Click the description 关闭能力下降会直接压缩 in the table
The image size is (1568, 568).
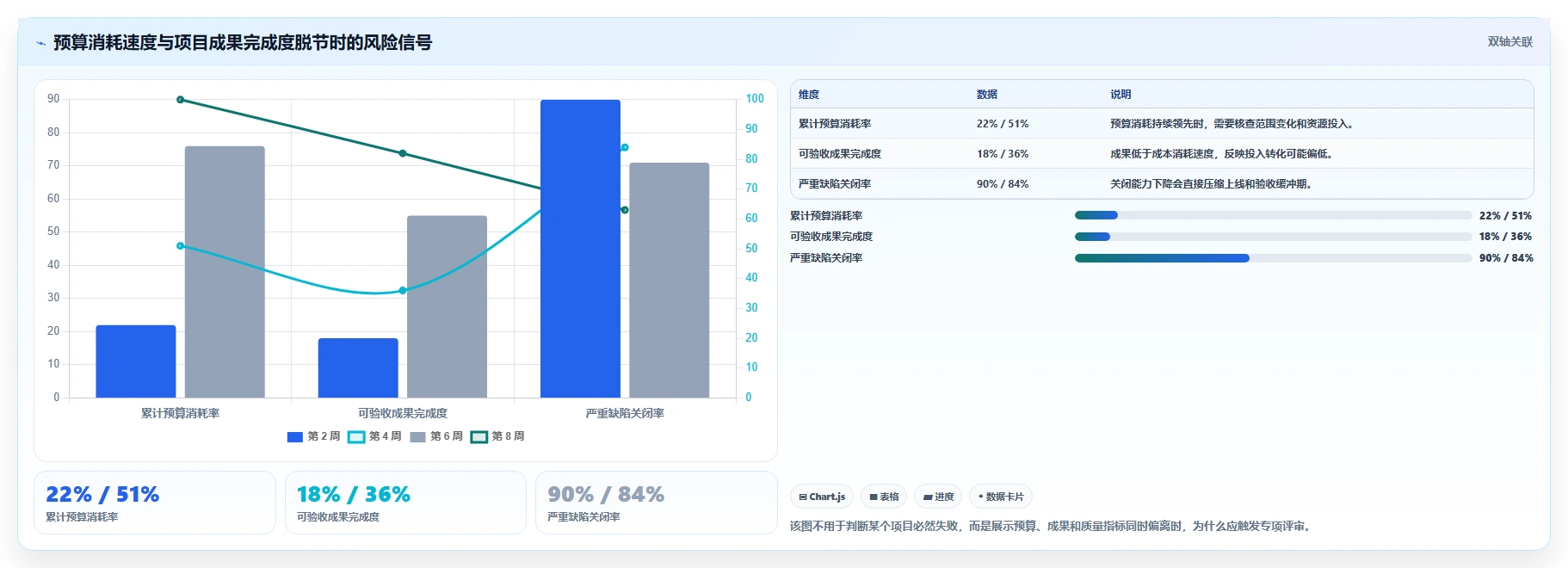pyautogui.click(x=1213, y=184)
